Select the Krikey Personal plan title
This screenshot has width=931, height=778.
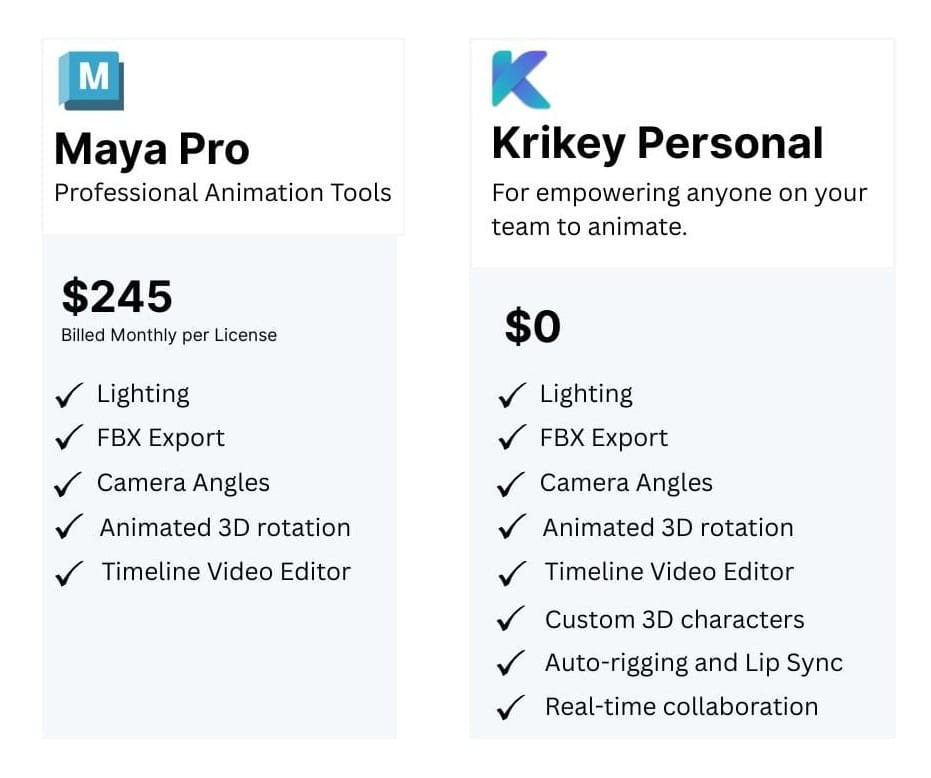tap(657, 144)
